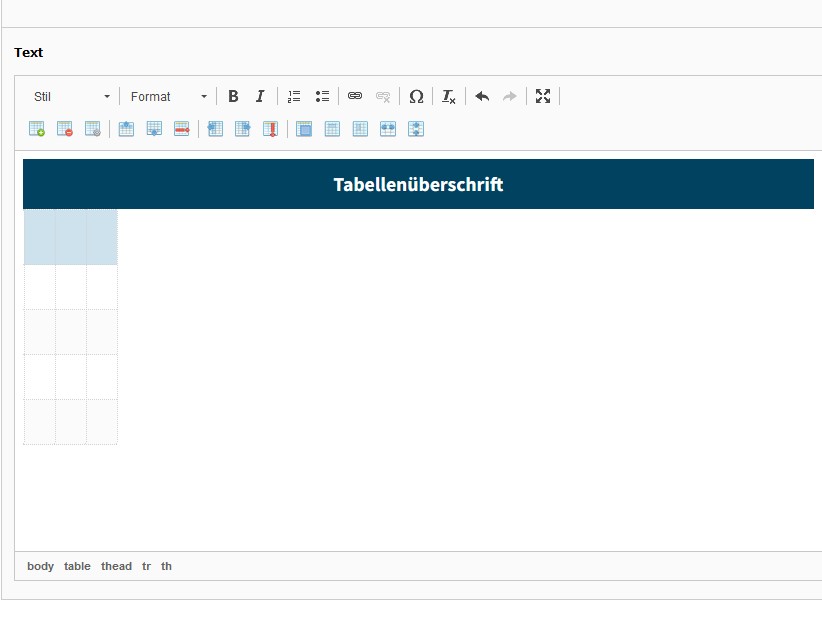Click the insert table icon
822x617 pixels.
37,129
